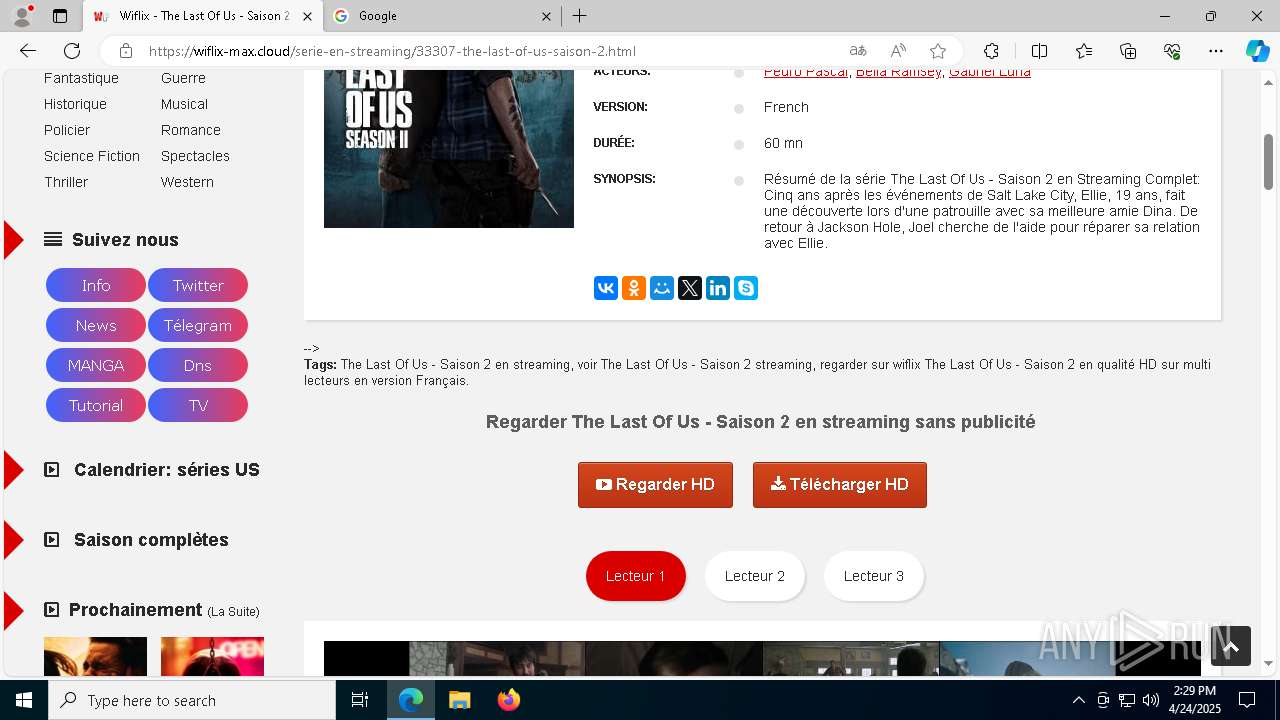Click the browser back arrow
This screenshot has width=1280, height=720.
tap(28, 51)
